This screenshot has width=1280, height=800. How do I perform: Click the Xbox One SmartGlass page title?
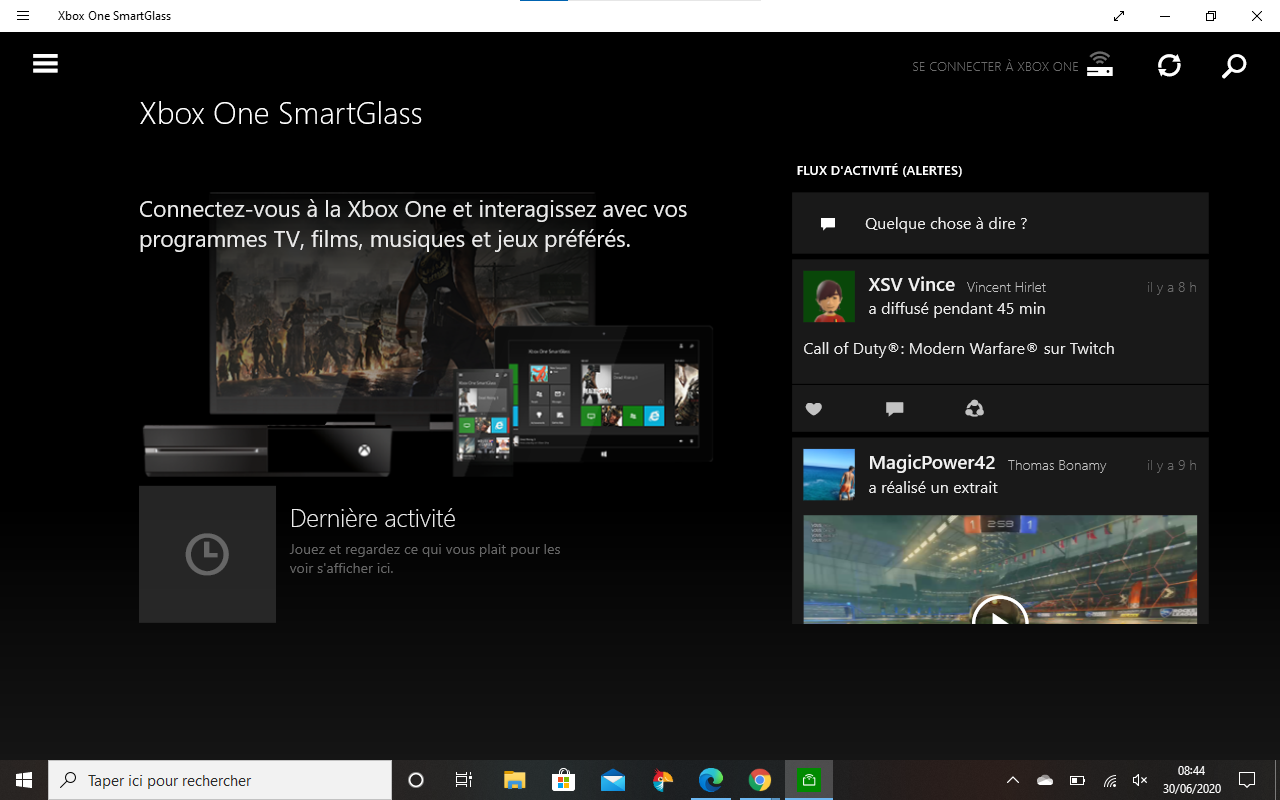click(x=281, y=113)
